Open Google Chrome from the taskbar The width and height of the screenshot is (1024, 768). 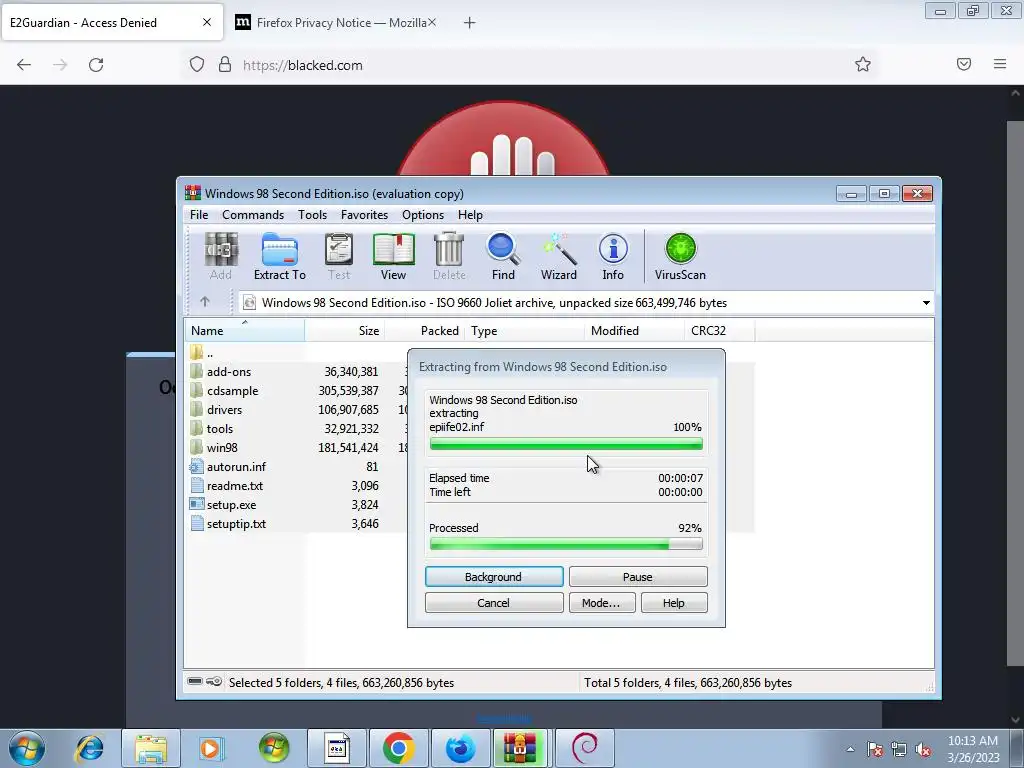coord(398,748)
